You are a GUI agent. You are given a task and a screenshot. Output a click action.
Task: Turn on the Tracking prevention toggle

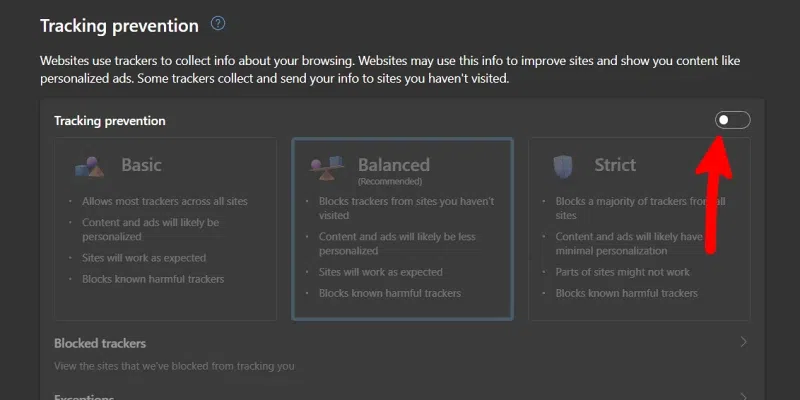[x=732, y=121]
